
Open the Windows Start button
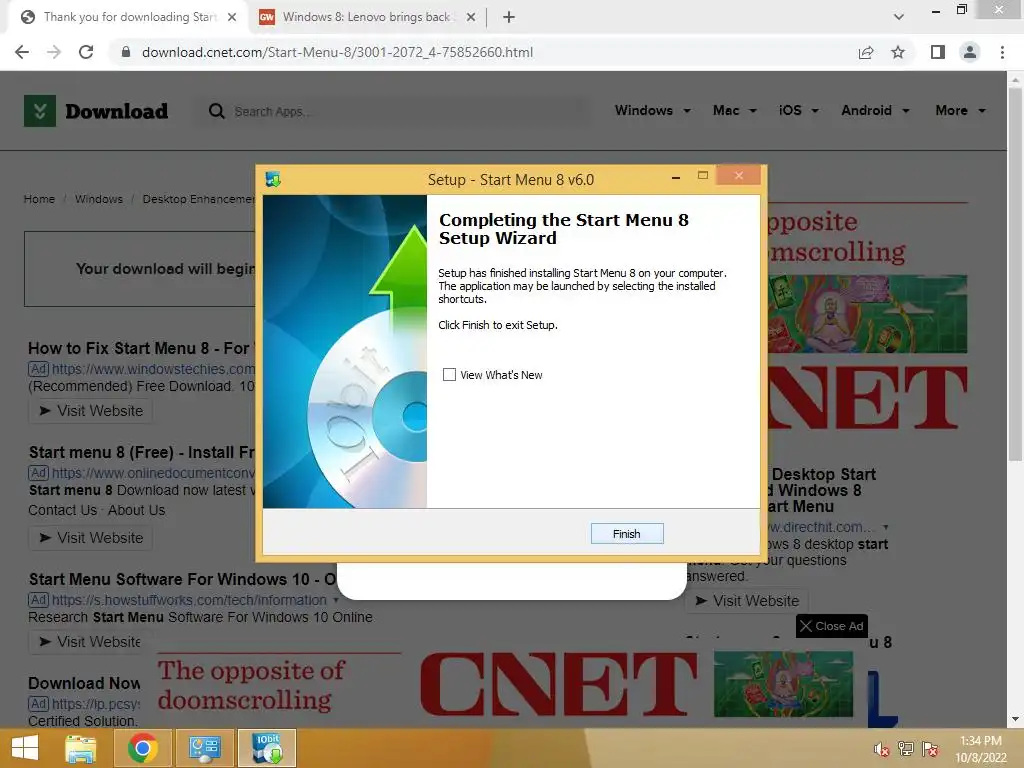click(x=25, y=748)
